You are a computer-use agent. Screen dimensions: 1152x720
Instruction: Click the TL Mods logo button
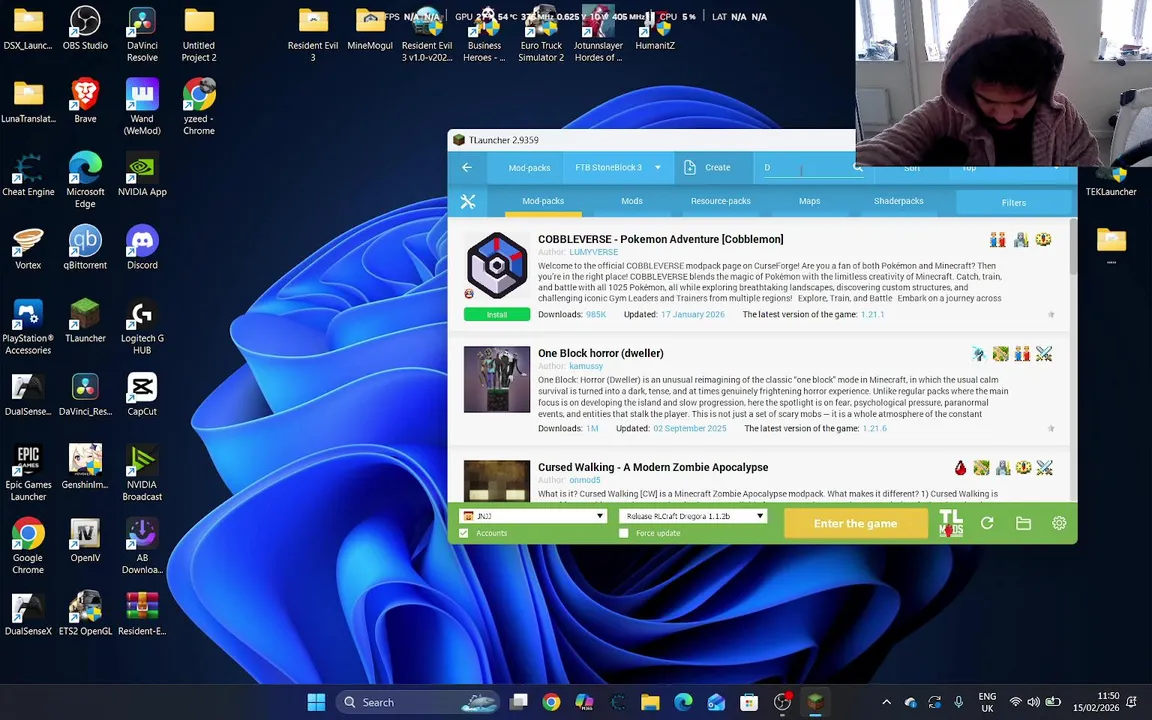point(951,523)
